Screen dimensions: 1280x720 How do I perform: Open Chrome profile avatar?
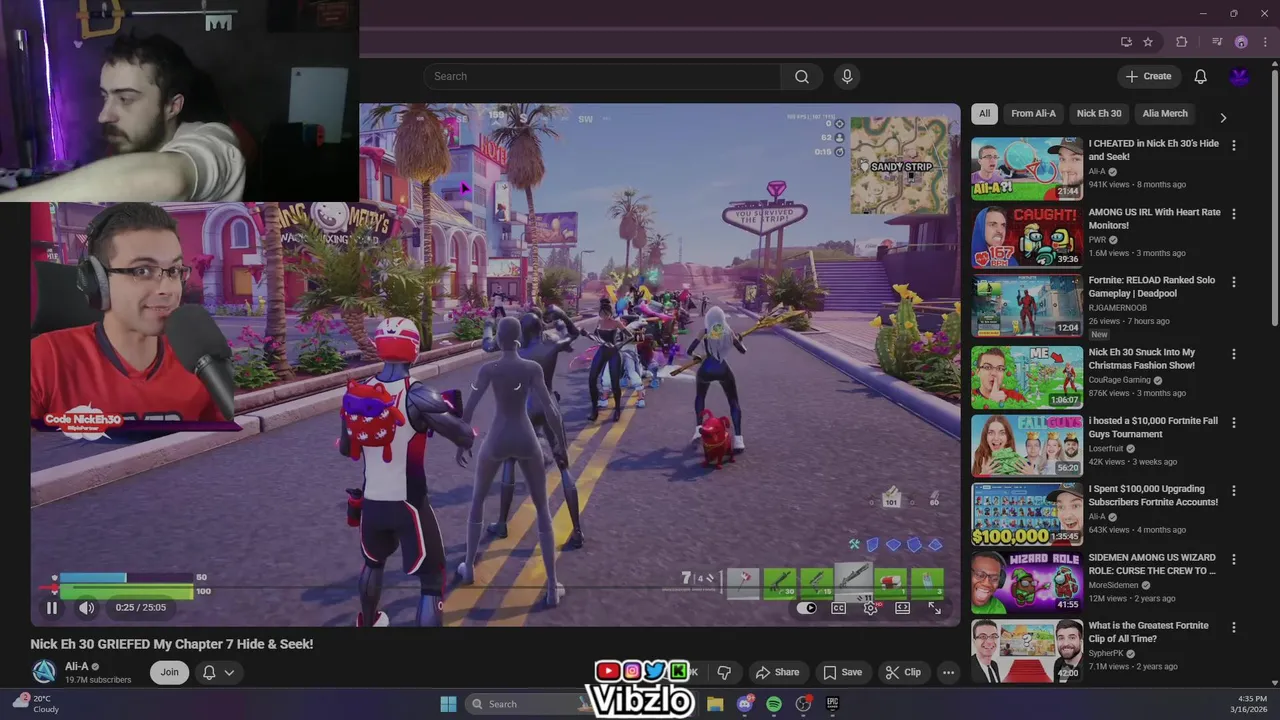pyautogui.click(x=1241, y=42)
